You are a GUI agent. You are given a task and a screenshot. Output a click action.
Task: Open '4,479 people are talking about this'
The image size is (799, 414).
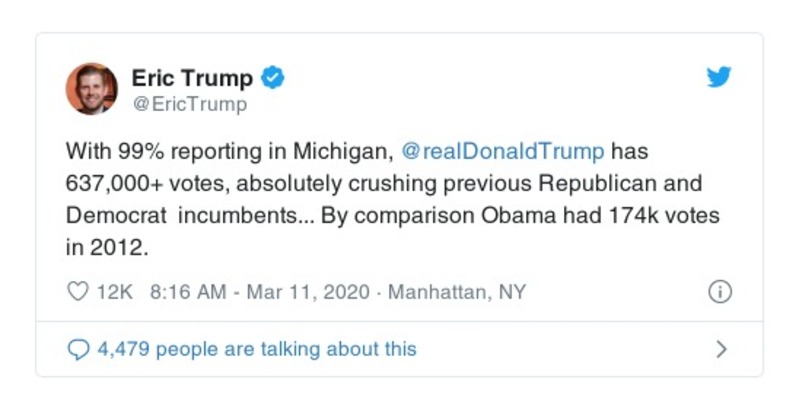[255, 349]
